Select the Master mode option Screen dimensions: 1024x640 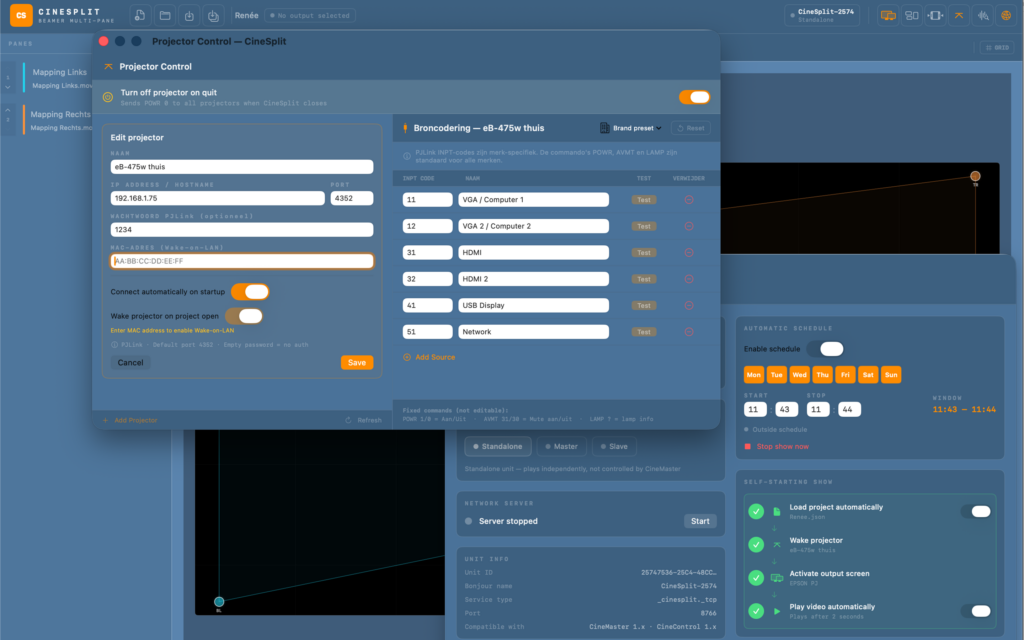pos(562,447)
